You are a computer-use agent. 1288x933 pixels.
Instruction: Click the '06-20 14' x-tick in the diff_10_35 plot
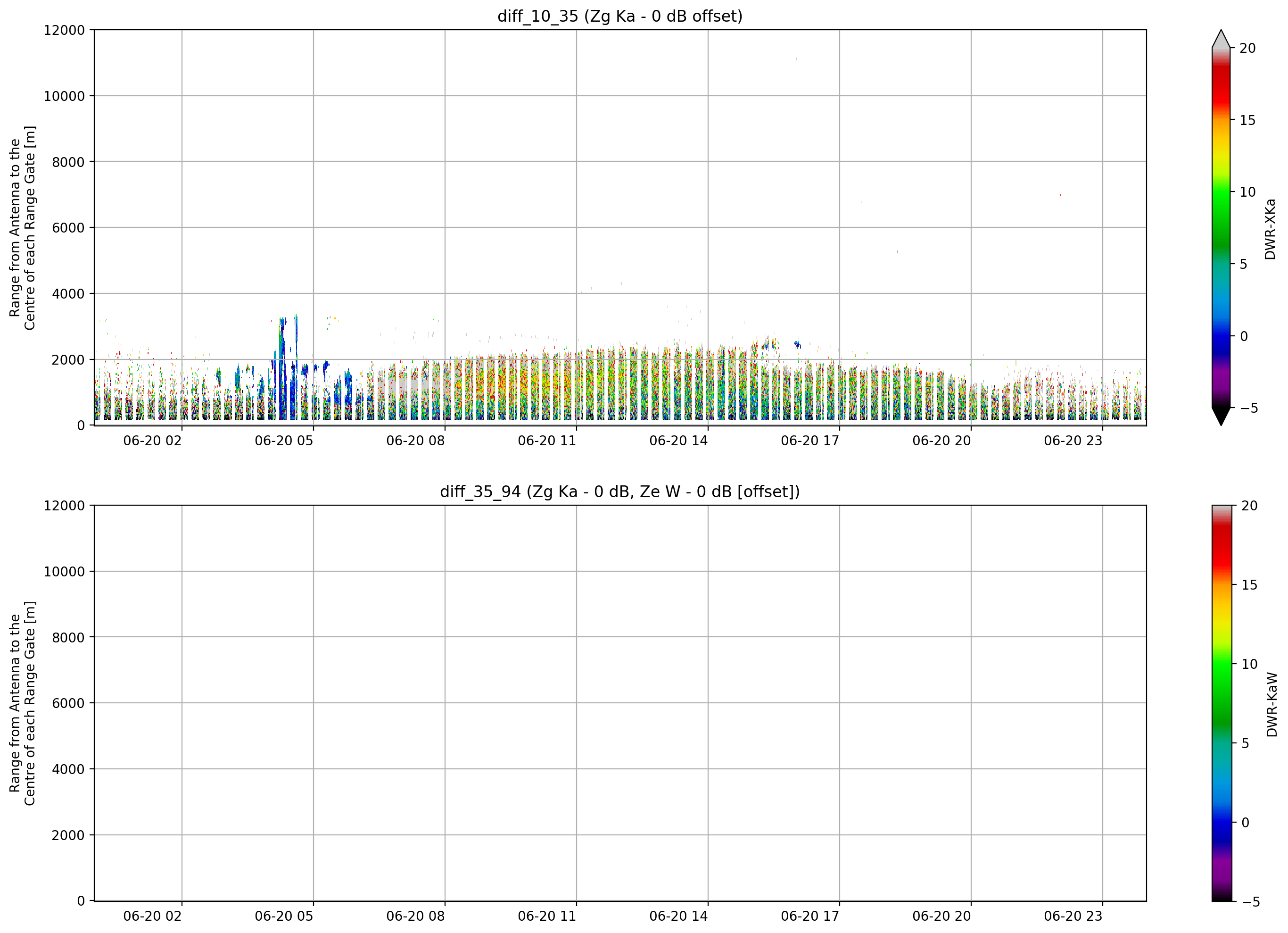[678, 441]
